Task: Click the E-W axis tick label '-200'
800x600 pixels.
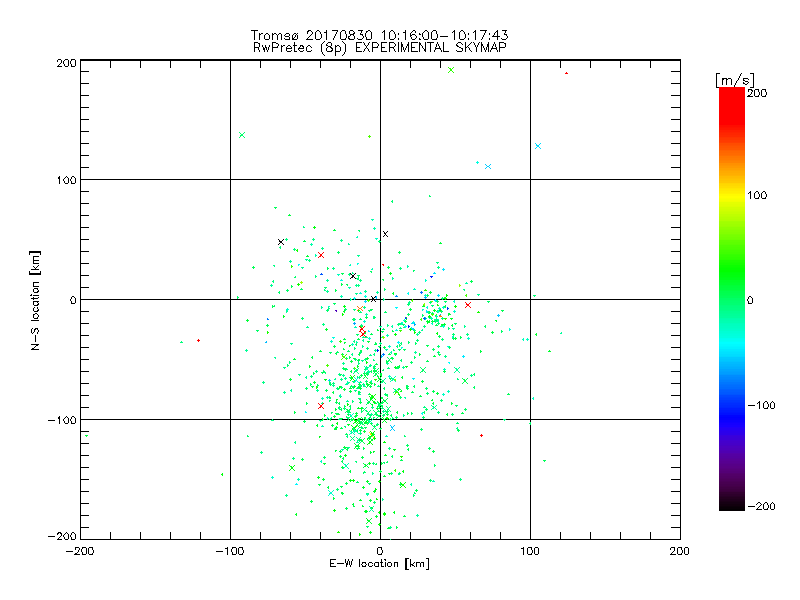Action: point(80,551)
